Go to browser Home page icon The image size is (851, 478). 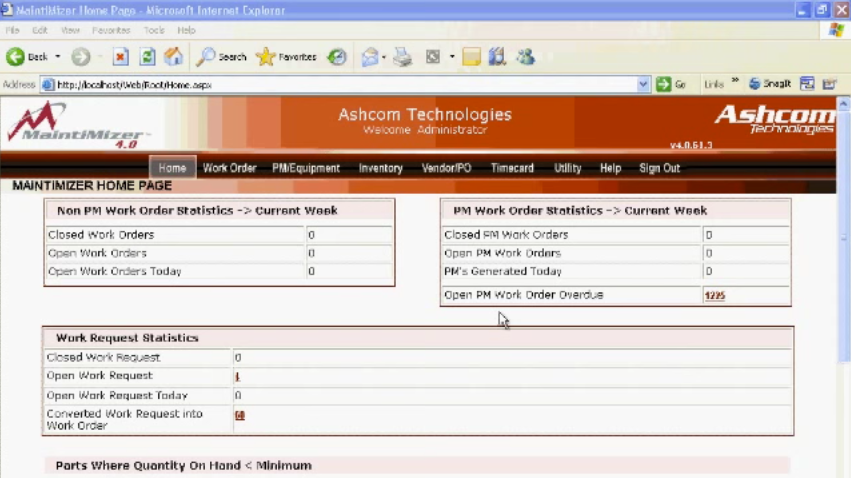[x=174, y=56]
